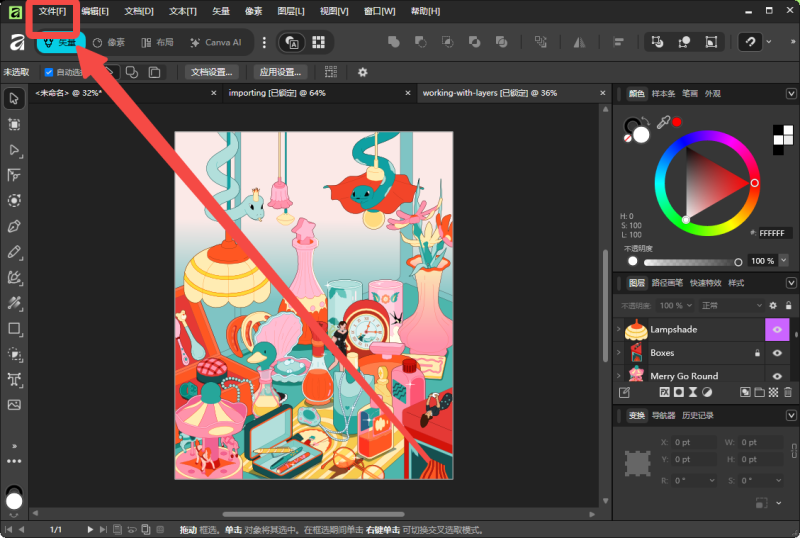Switch to the 布局 studio
800x538 pixels.
click(158, 42)
